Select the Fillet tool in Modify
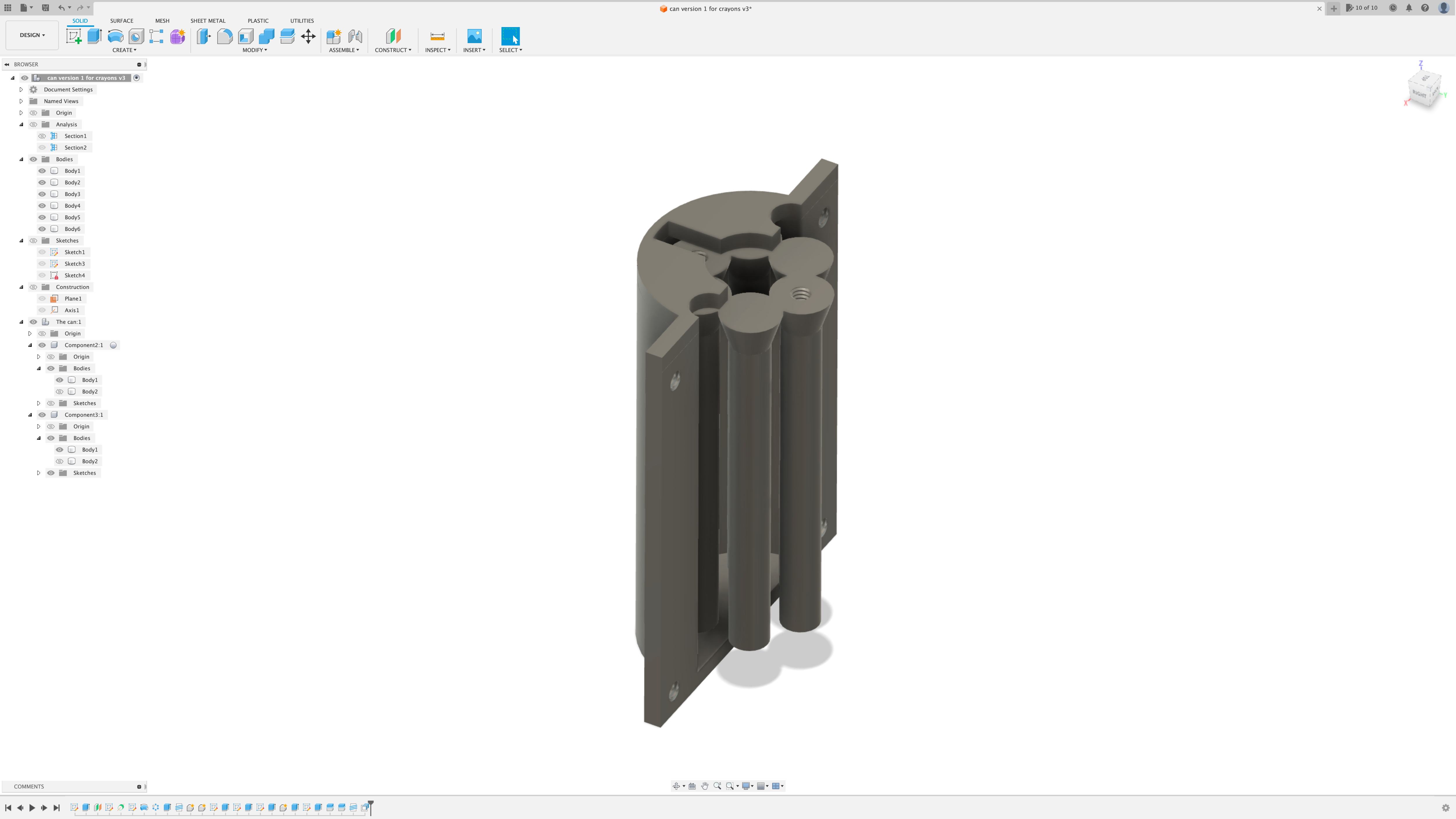The width and height of the screenshot is (1456, 819). coord(225,36)
